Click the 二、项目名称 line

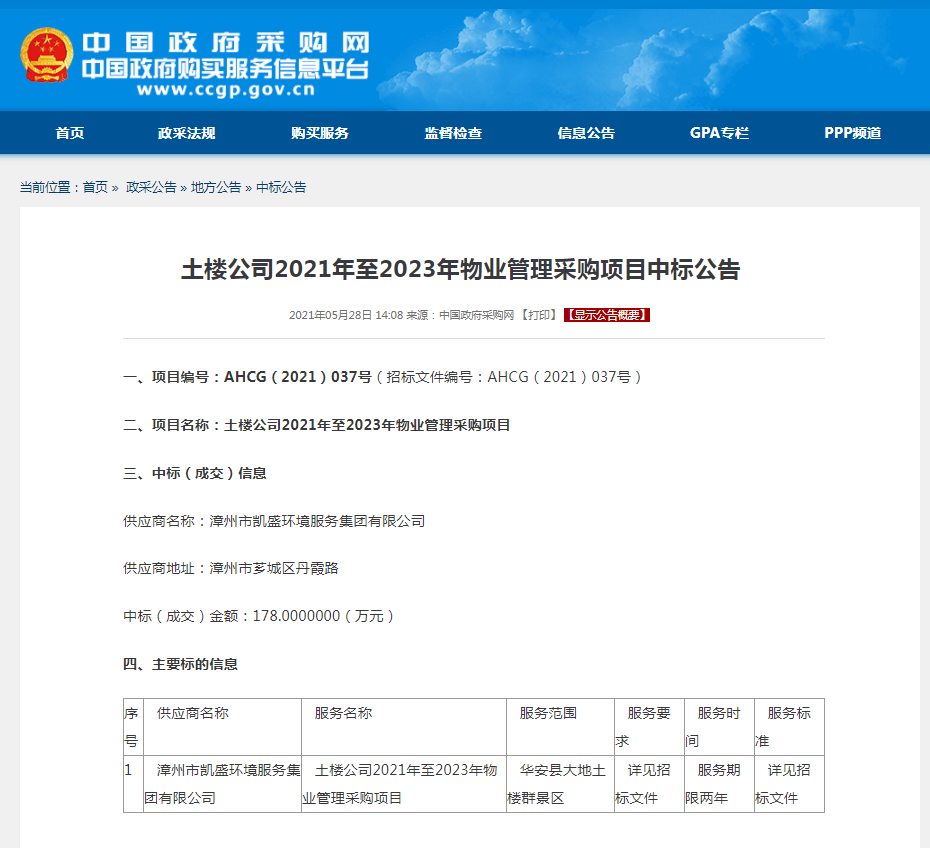click(x=317, y=425)
